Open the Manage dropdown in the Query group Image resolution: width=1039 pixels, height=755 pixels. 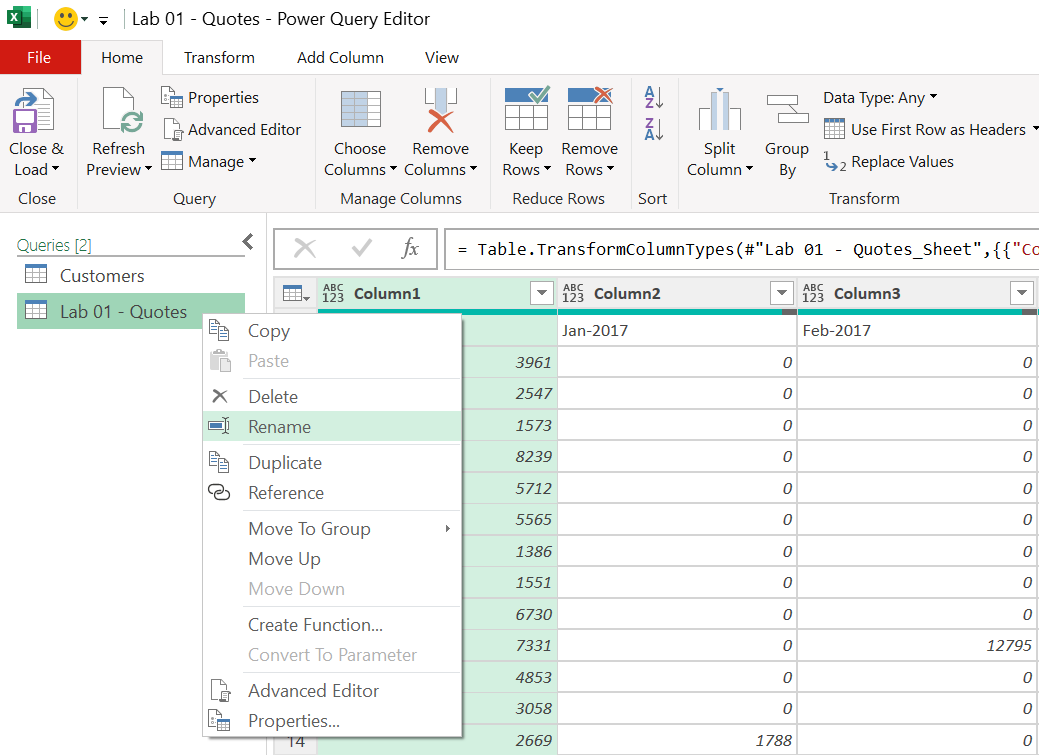209,162
